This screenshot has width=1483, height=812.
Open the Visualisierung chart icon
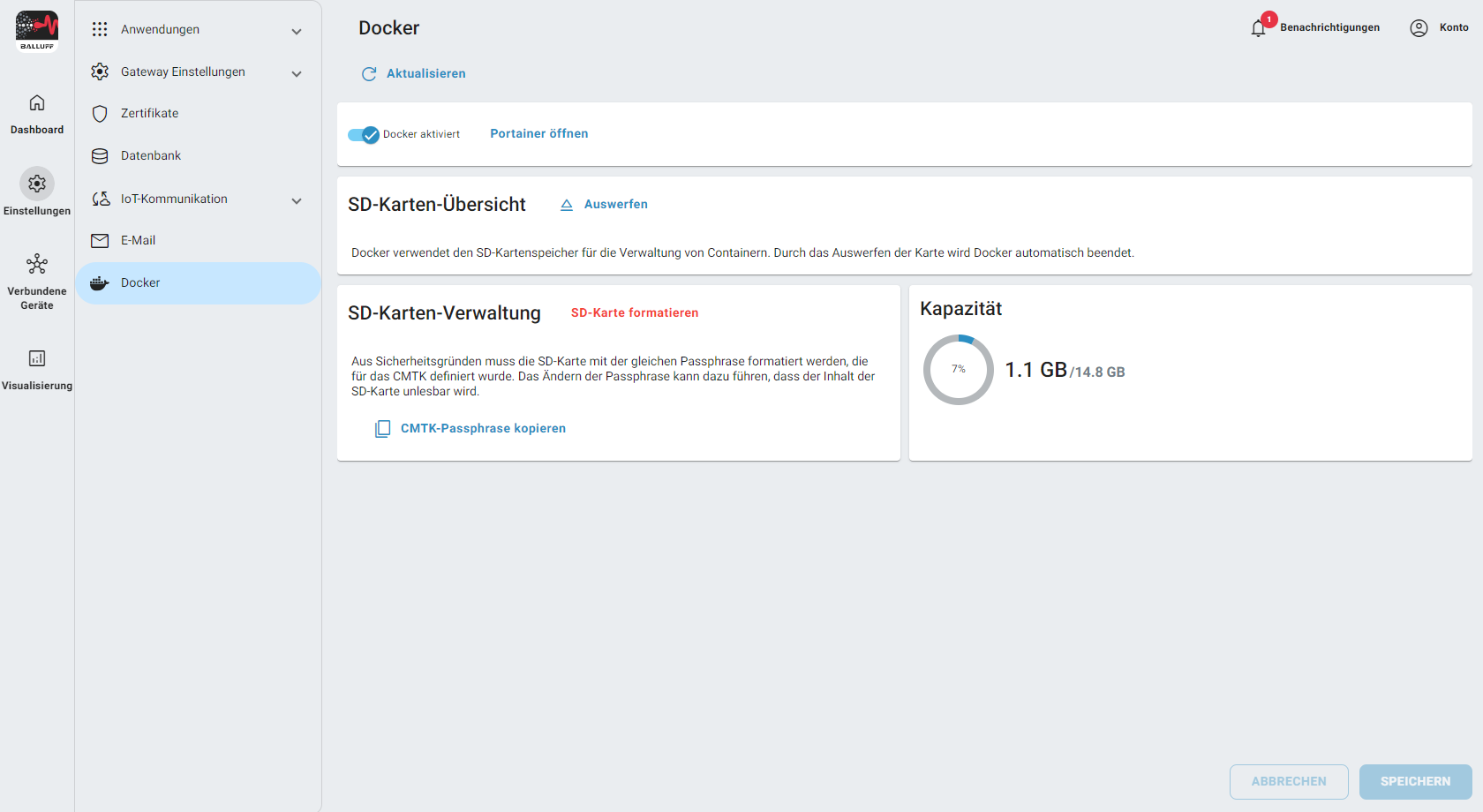[37, 358]
